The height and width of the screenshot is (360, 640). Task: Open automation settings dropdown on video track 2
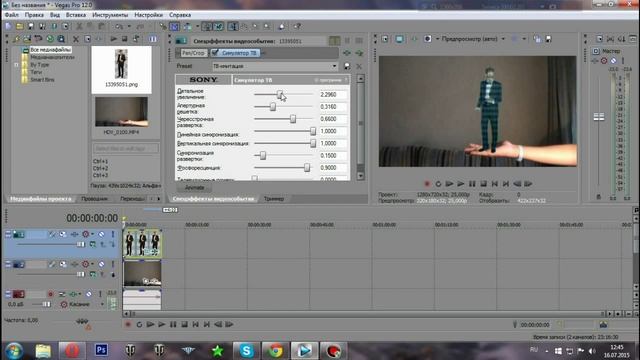click(92, 264)
